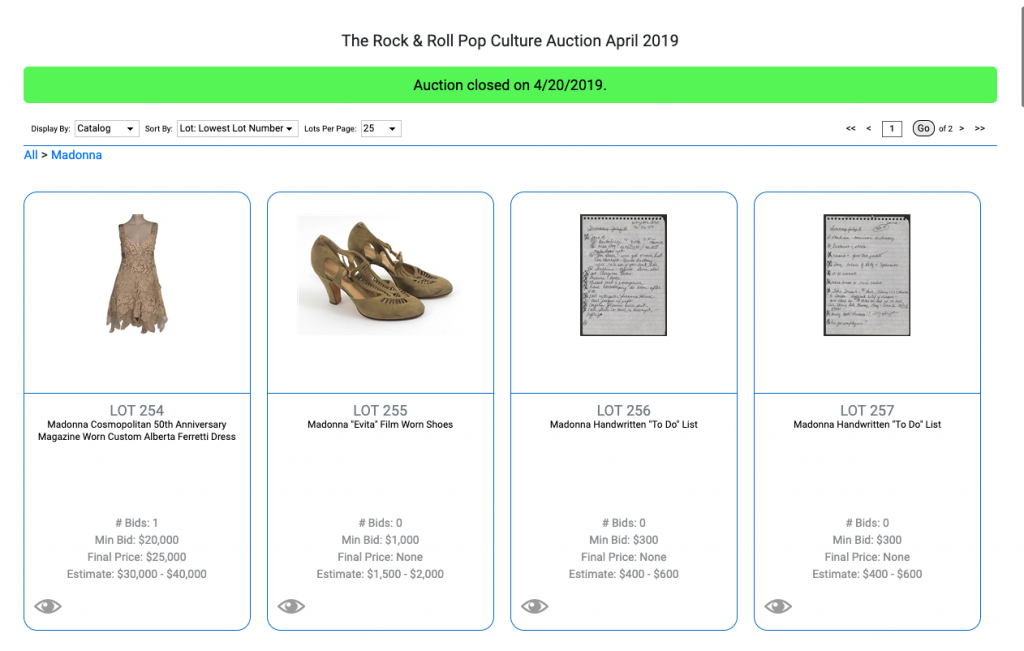Viewport: 1024px width, 651px height.
Task: Click the eye icon on Lot 255
Action: coord(291,606)
